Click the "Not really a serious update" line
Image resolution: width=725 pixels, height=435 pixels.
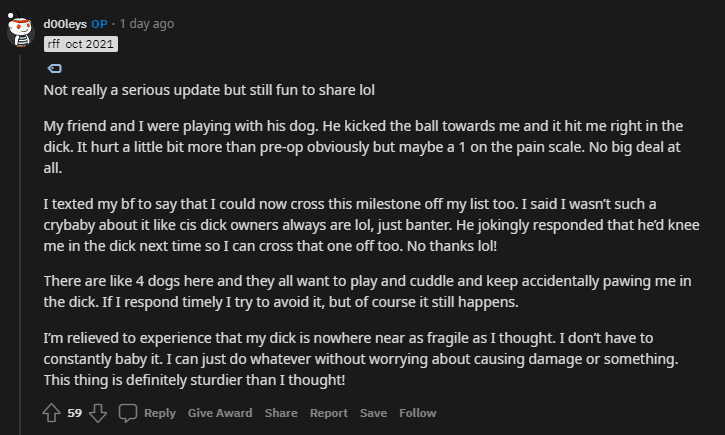222,89
